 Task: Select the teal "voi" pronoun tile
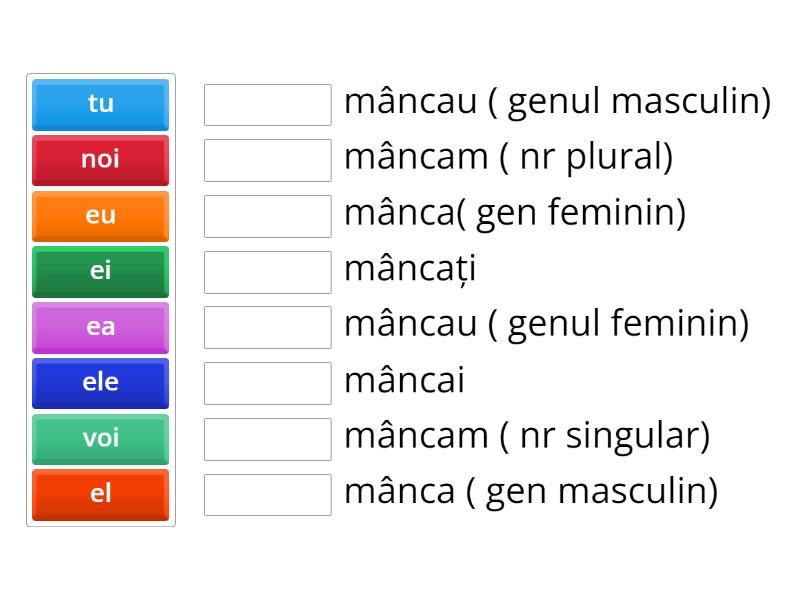click(100, 438)
